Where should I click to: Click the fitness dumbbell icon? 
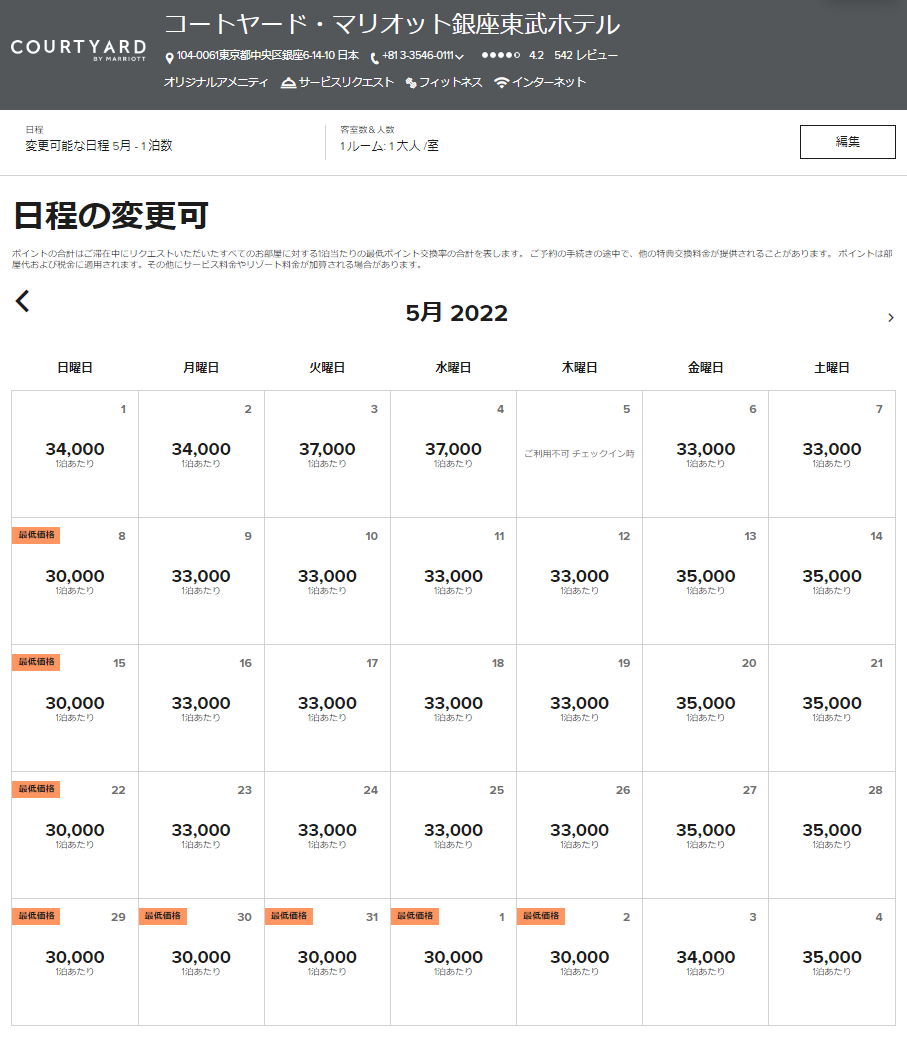point(411,83)
